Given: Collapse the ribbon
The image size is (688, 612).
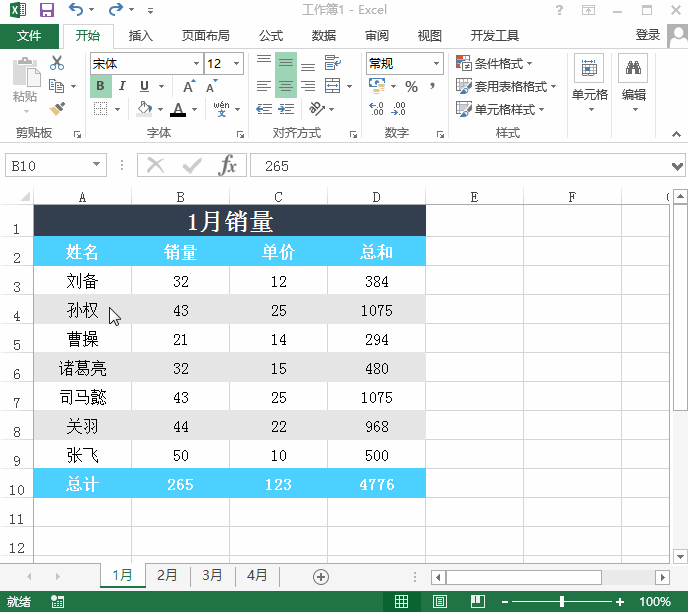Looking at the screenshot, I should (676, 134).
